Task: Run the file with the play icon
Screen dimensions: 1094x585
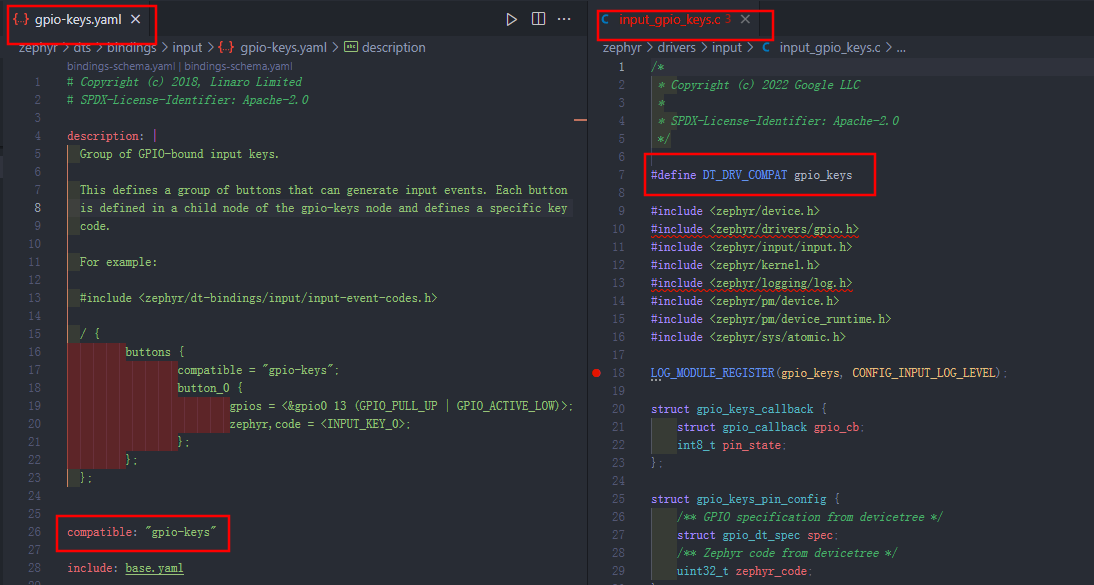Action: coord(511,19)
